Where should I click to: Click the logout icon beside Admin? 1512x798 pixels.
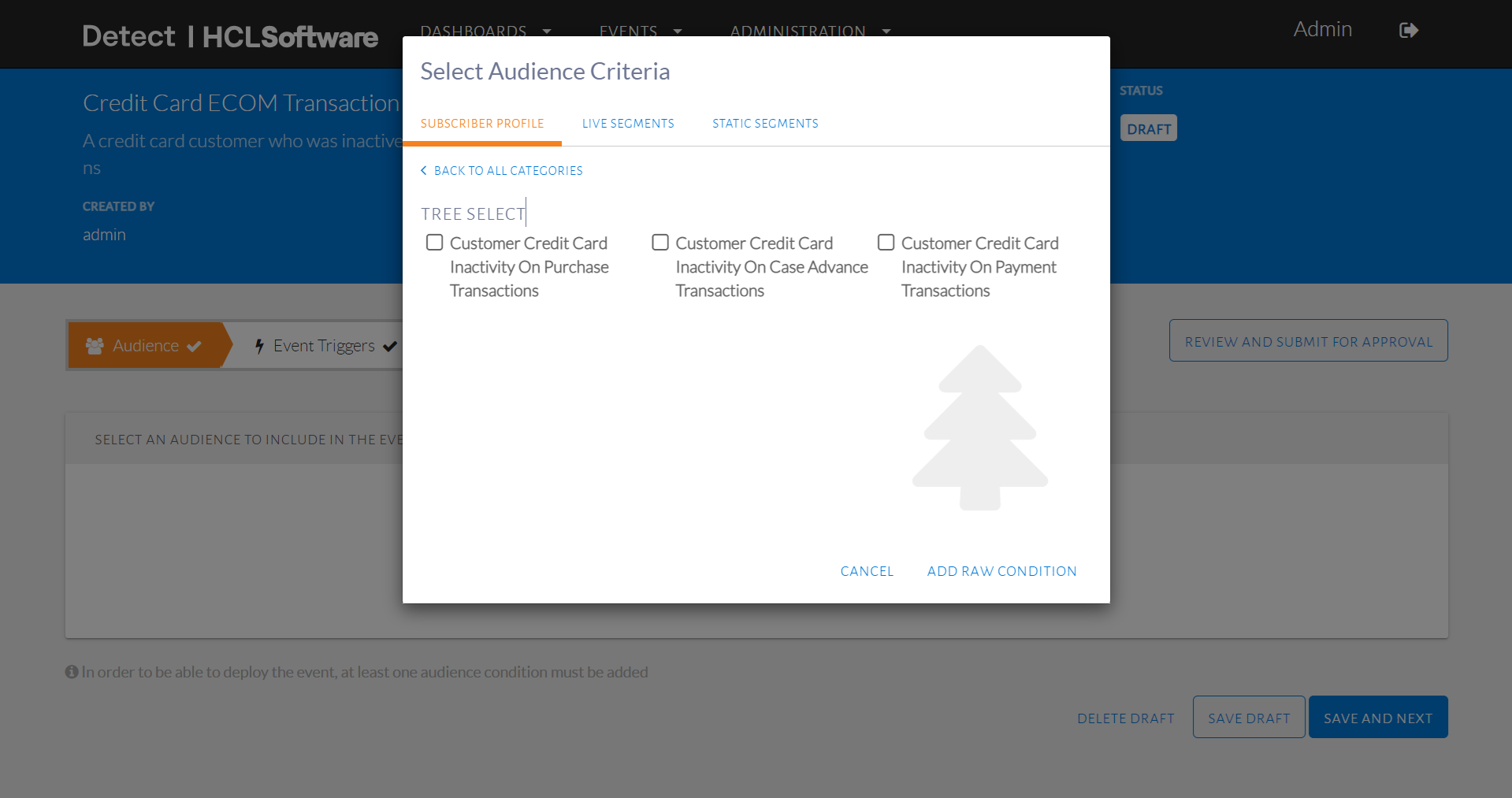pyautogui.click(x=1409, y=30)
